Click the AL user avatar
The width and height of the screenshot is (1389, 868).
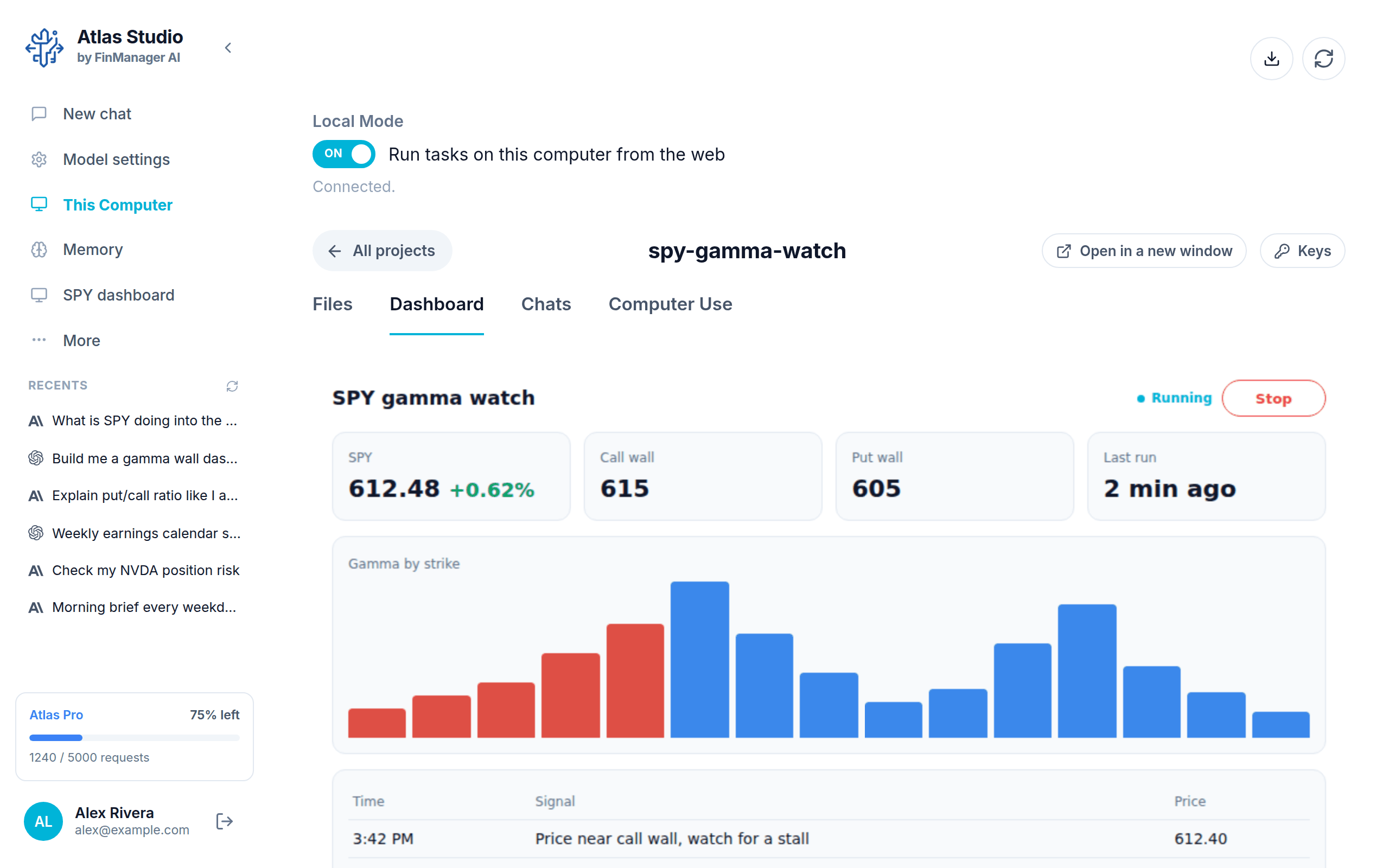coord(43,821)
